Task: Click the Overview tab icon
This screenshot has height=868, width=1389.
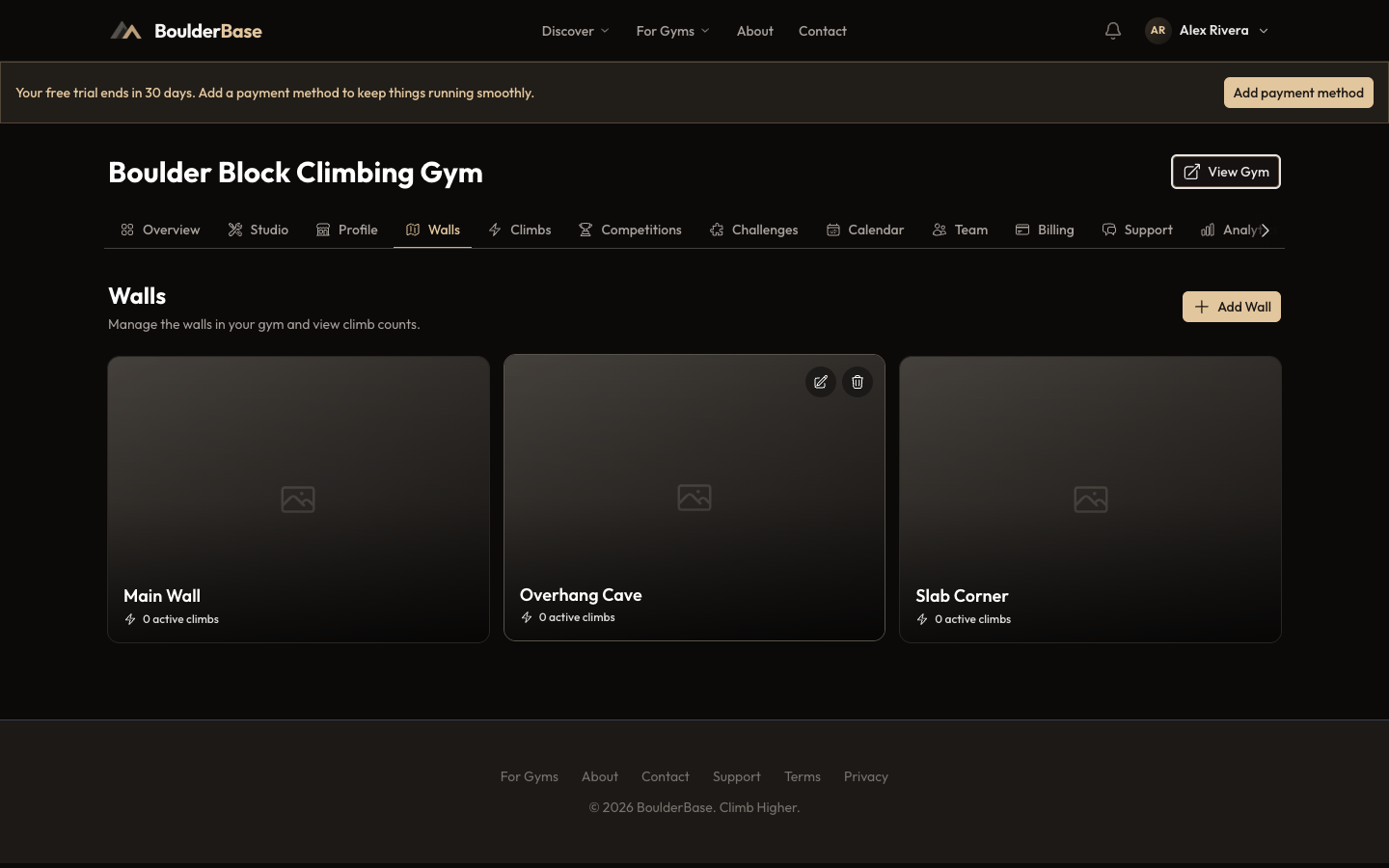Action: (x=127, y=230)
